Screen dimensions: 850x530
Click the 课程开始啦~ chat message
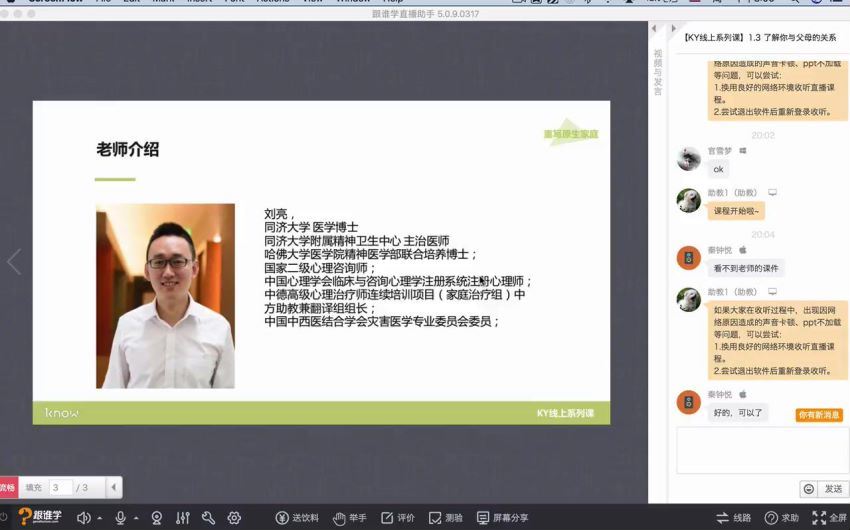pyautogui.click(x=736, y=211)
